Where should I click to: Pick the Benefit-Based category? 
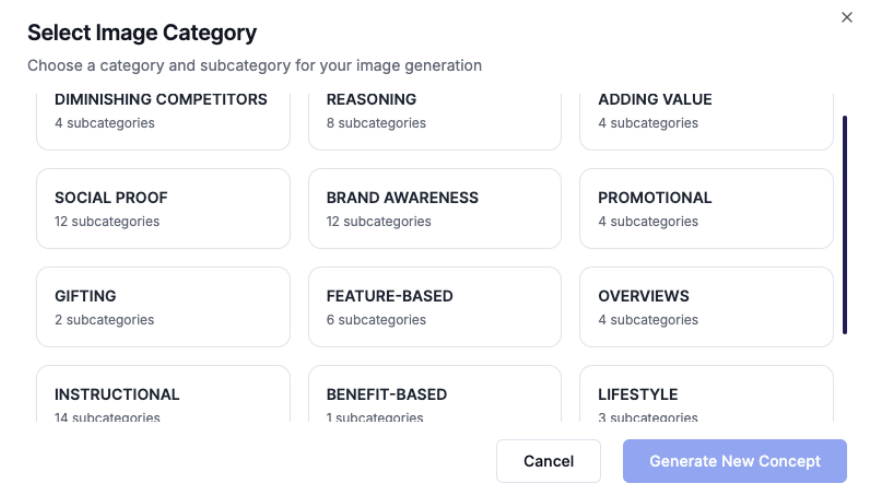click(434, 395)
